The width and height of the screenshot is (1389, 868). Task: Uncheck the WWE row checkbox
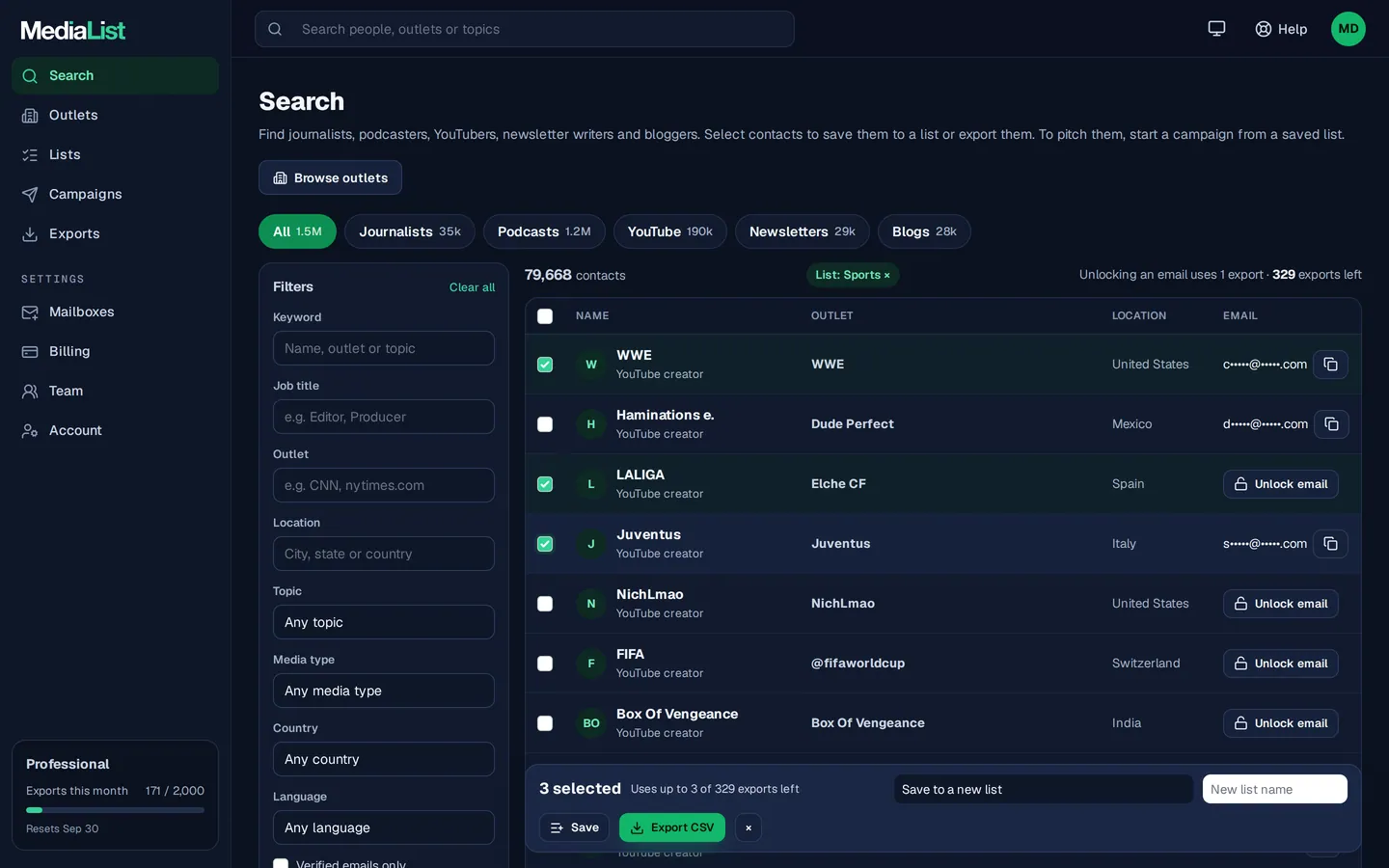(x=545, y=365)
